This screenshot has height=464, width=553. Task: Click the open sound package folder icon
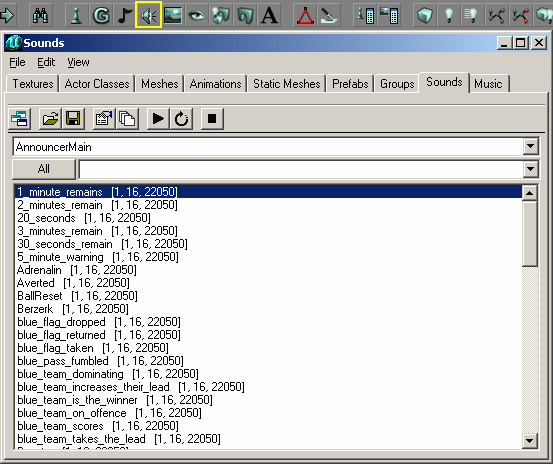click(x=50, y=118)
